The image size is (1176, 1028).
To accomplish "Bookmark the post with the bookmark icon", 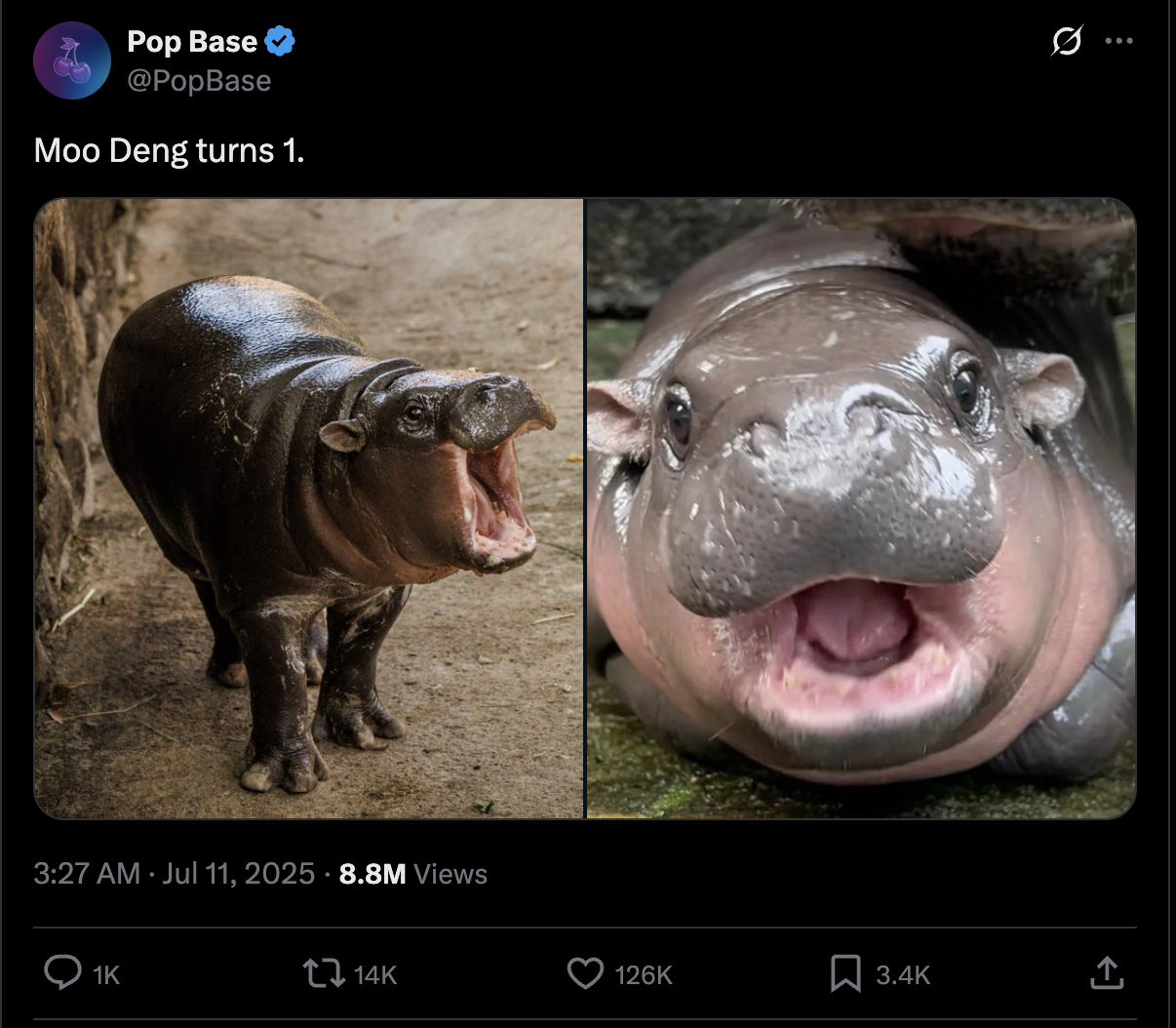I will (x=844, y=973).
